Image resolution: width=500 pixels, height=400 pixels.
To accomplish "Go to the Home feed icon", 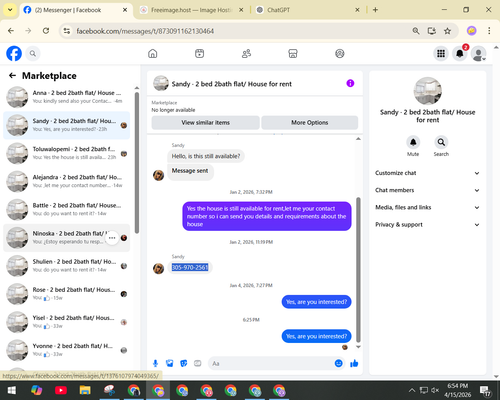I will tap(153, 53).
